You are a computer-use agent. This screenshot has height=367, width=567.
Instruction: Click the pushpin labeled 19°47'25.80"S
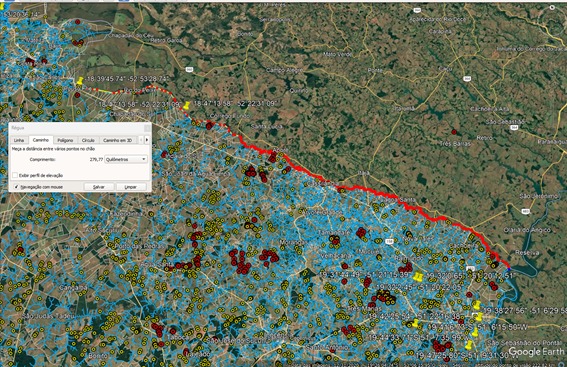(x=469, y=345)
